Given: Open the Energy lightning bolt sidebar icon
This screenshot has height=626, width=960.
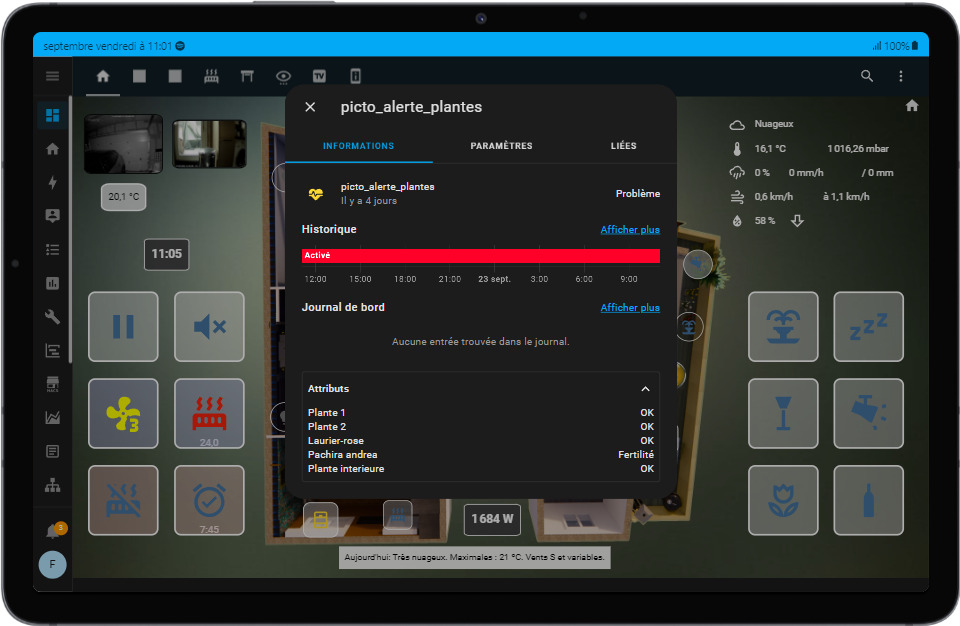Looking at the screenshot, I should [x=53, y=183].
